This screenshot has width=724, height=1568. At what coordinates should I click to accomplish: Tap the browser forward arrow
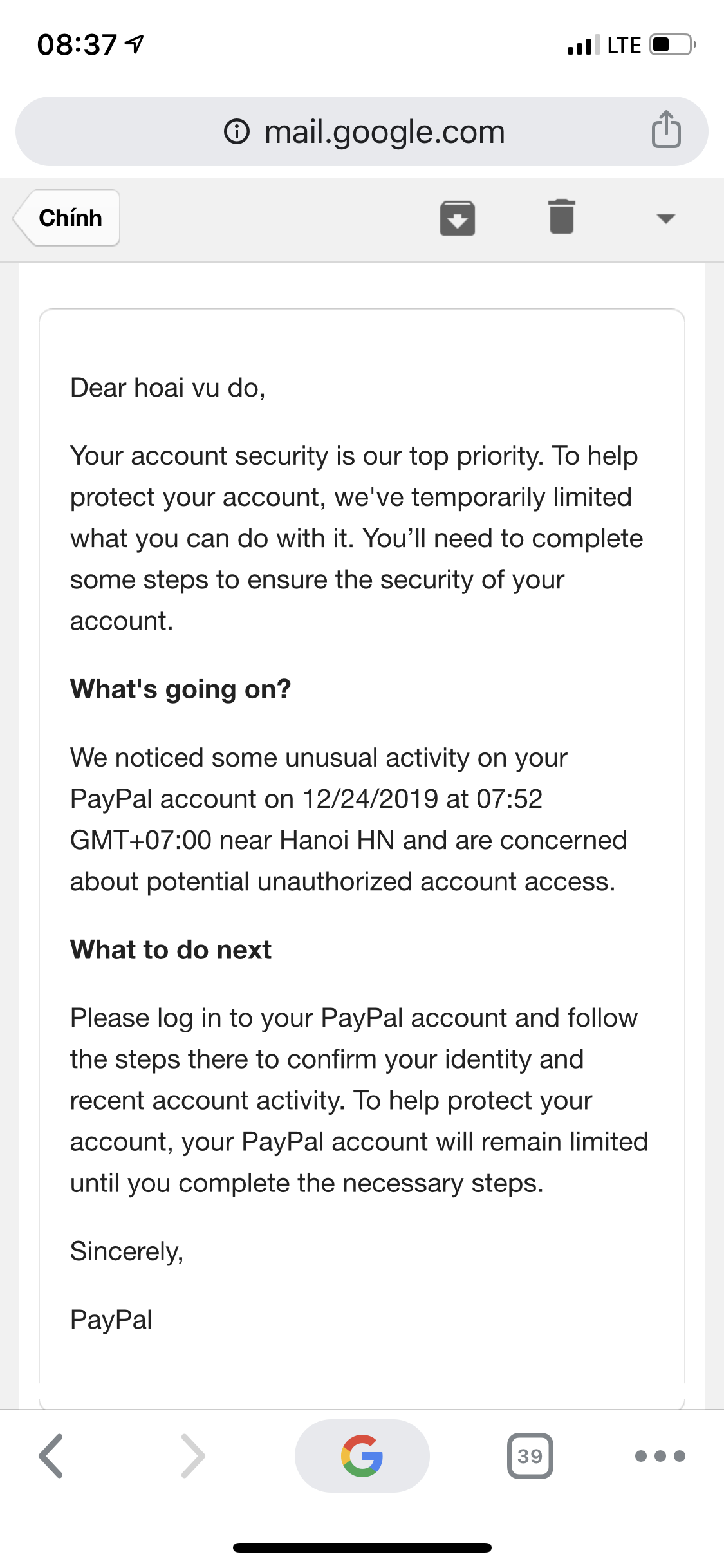point(193,1455)
